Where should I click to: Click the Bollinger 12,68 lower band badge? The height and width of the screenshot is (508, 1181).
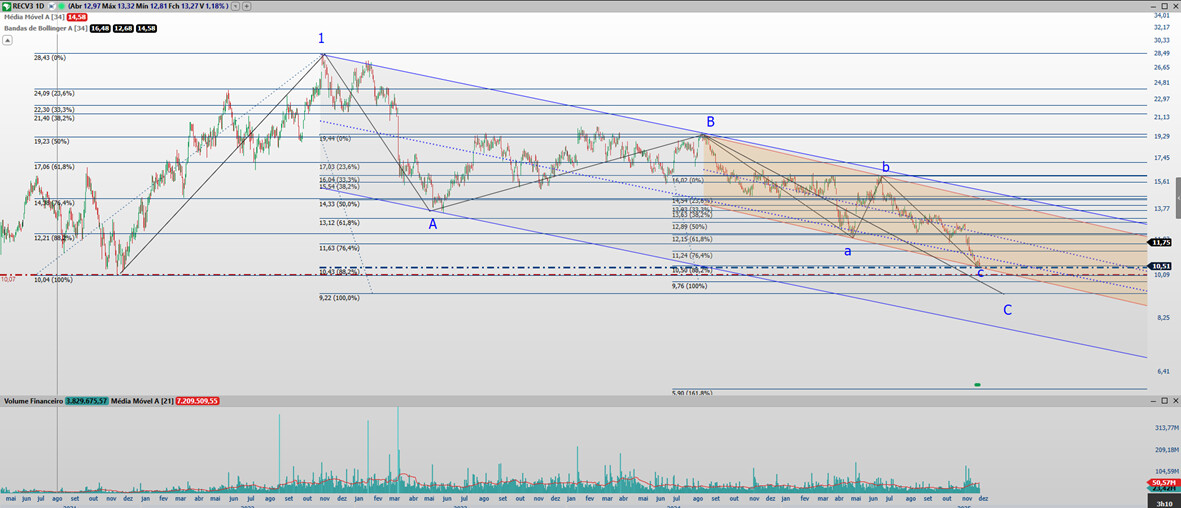pyautogui.click(x=123, y=28)
